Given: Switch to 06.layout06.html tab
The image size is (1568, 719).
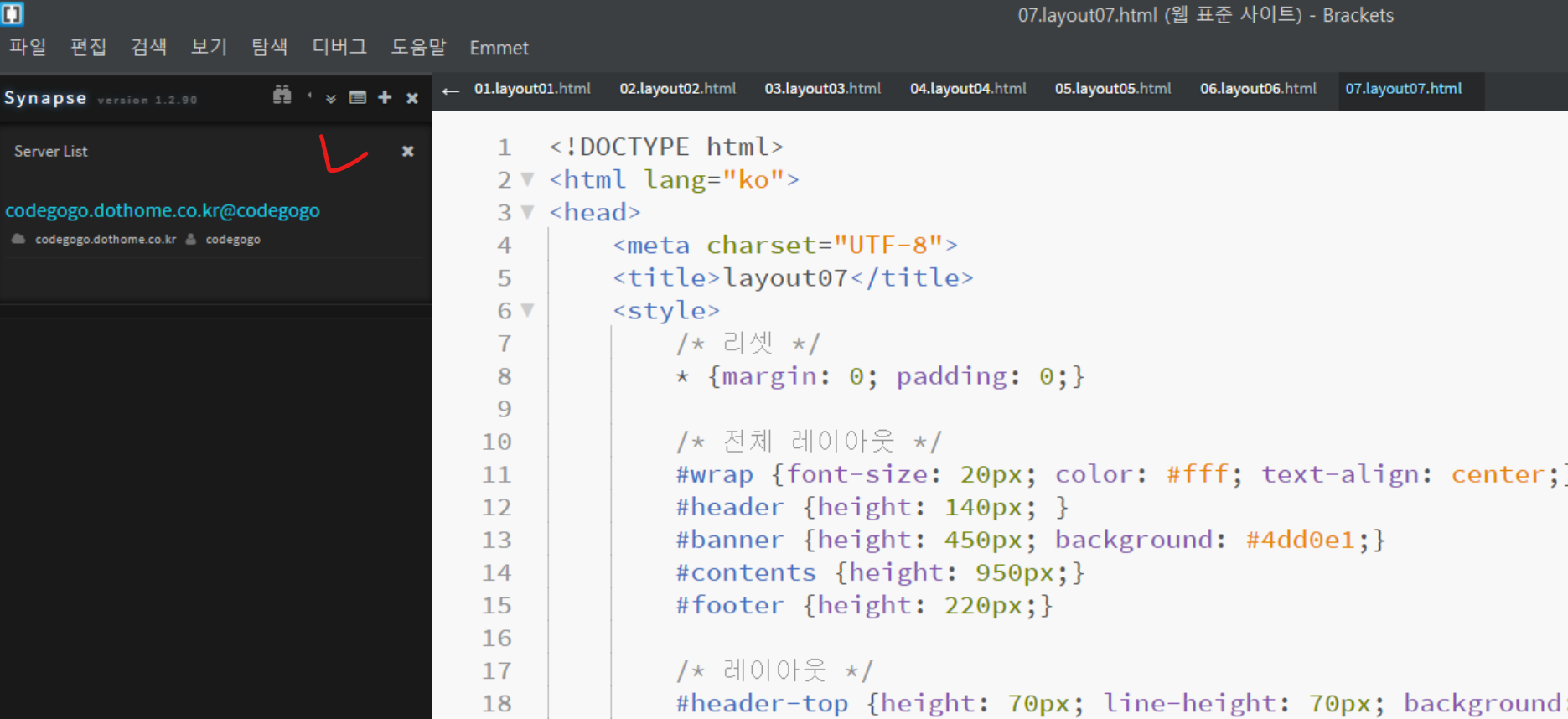Looking at the screenshot, I should click(1258, 89).
